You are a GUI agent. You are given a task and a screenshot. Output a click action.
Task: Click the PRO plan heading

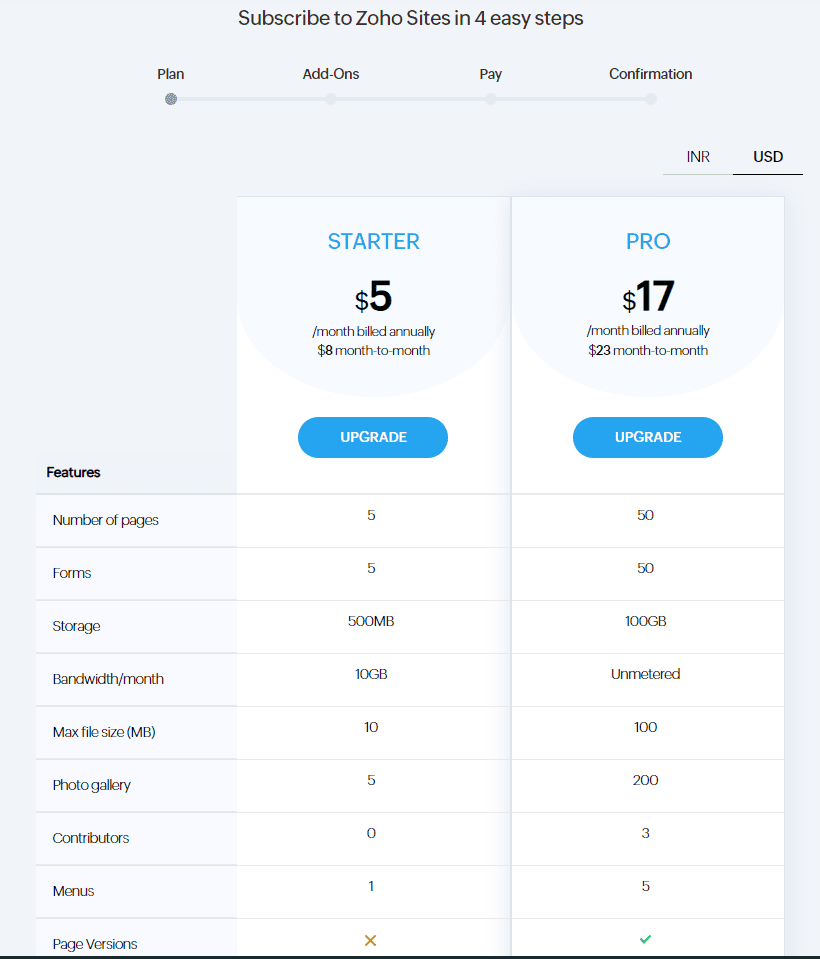[x=648, y=242]
